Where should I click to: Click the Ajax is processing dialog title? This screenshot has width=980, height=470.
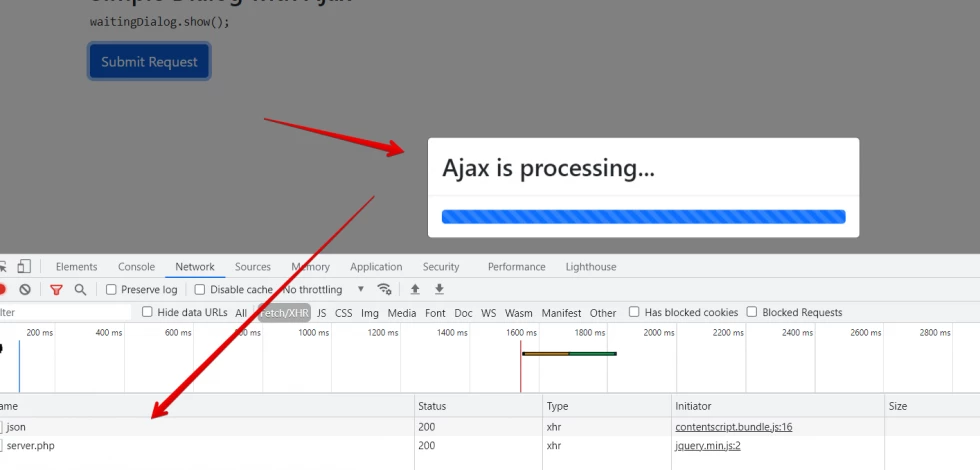coord(548,168)
